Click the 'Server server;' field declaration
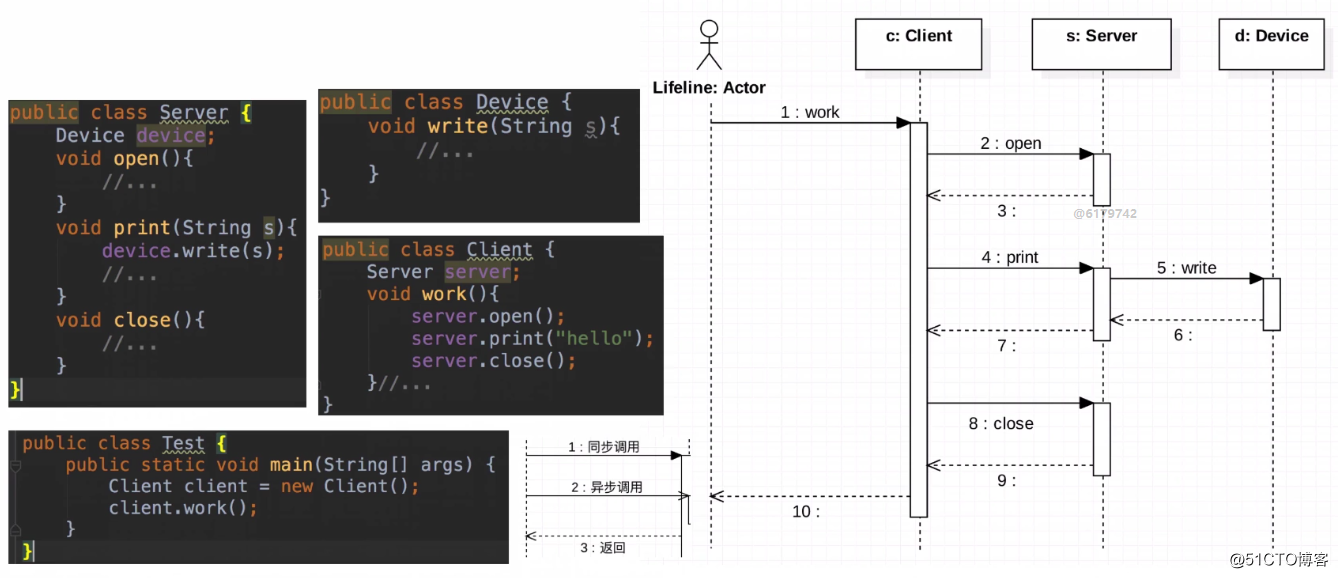The height and width of the screenshot is (578, 1338). pyautogui.click(x=443, y=272)
